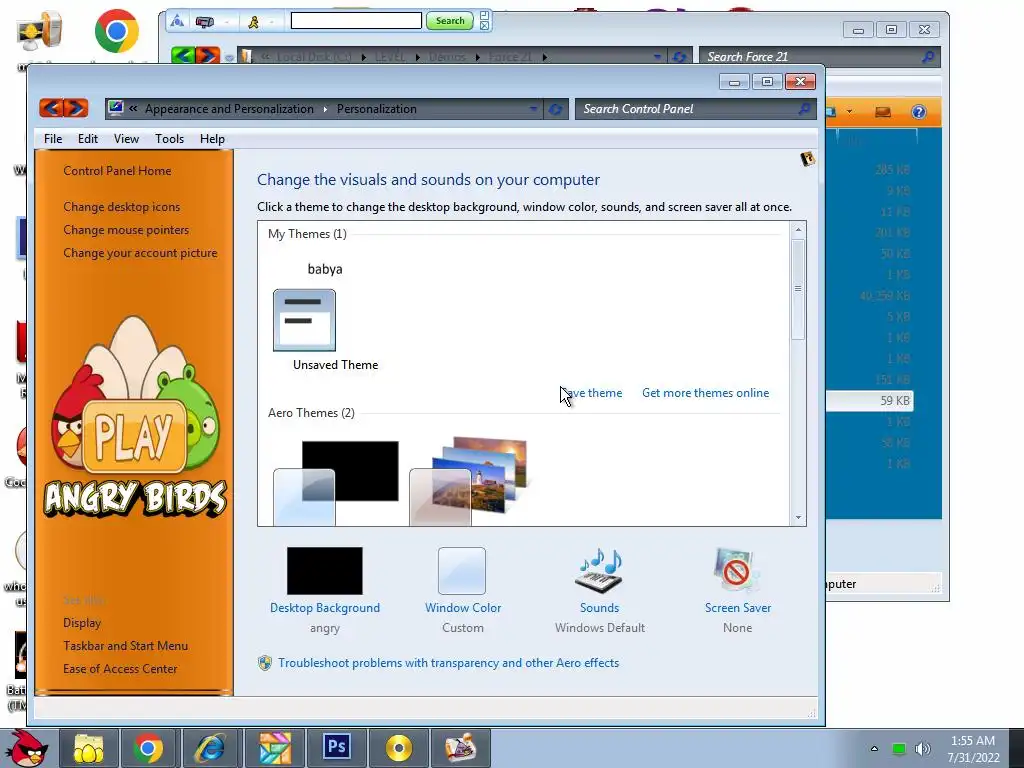The height and width of the screenshot is (768, 1024).
Task: Open Photoshop from the taskbar
Action: click(x=337, y=748)
